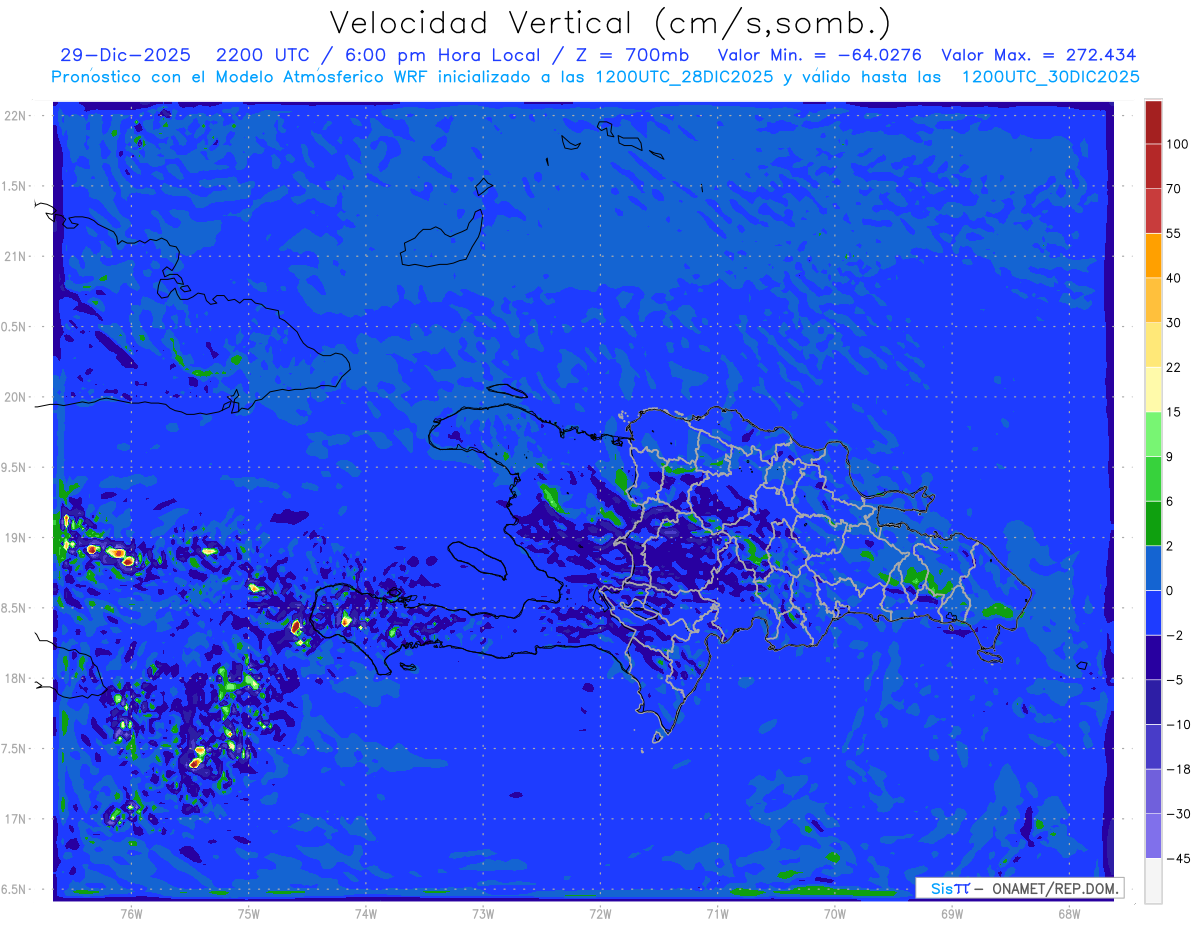Screen dimensions: 1200x927
Task: Pick the red swatch between 70 and 100
Action: tap(1153, 166)
